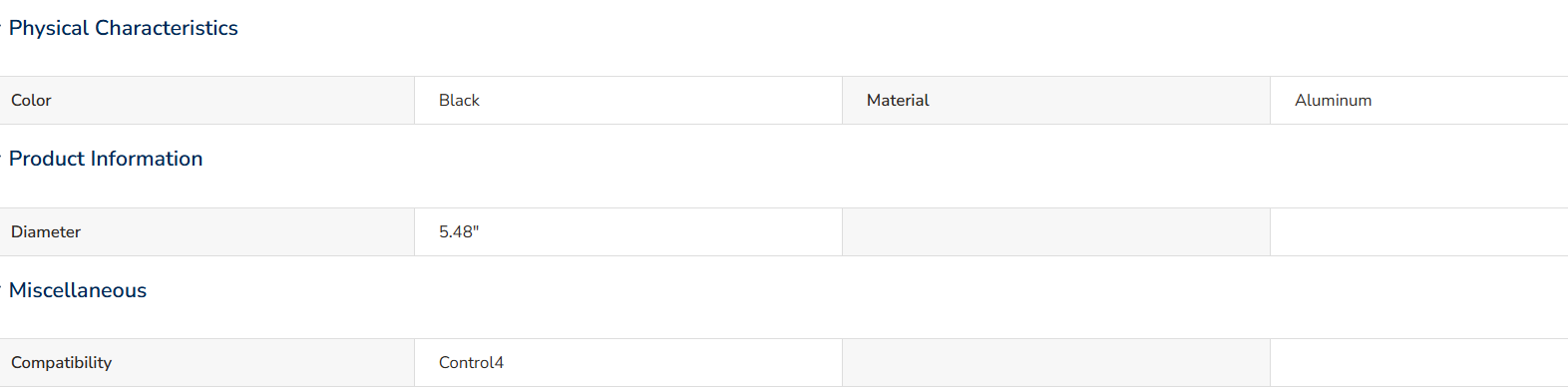Click the empty white cell ending Compatibility row
Screen dimensions: 1568x388
tap(1419, 363)
